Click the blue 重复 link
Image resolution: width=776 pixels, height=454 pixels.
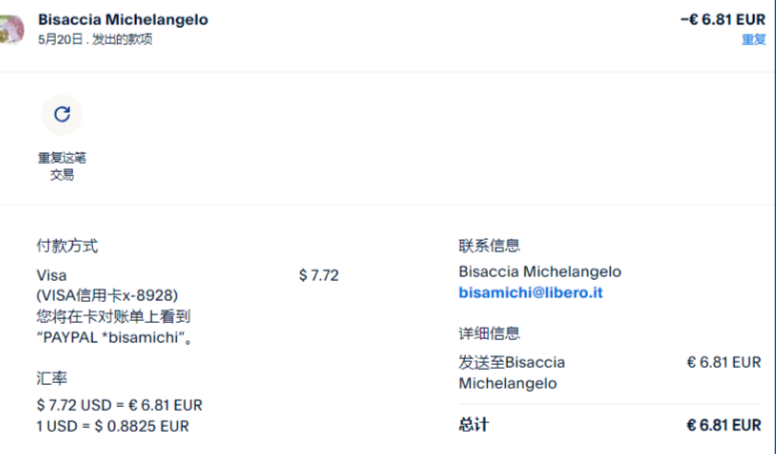753,40
